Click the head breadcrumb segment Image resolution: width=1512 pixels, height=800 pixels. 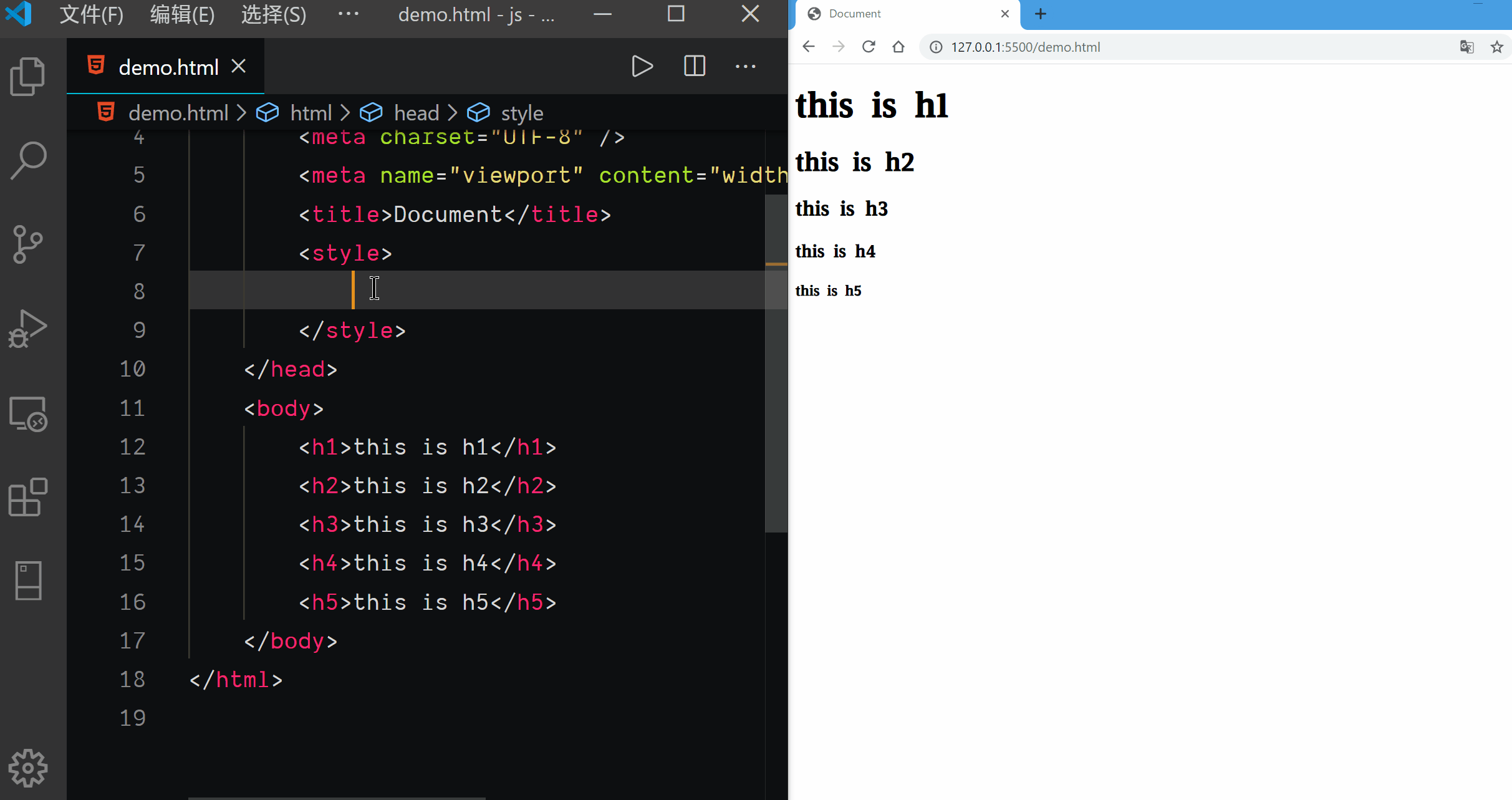pyautogui.click(x=416, y=113)
